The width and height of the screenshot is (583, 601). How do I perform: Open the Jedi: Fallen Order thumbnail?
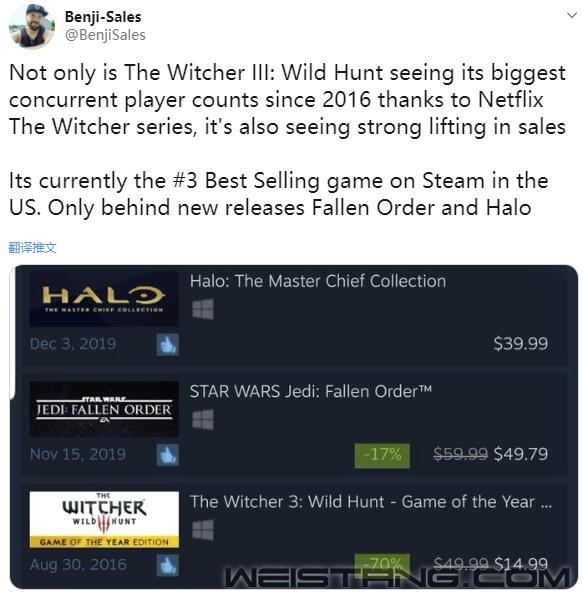tap(104, 409)
